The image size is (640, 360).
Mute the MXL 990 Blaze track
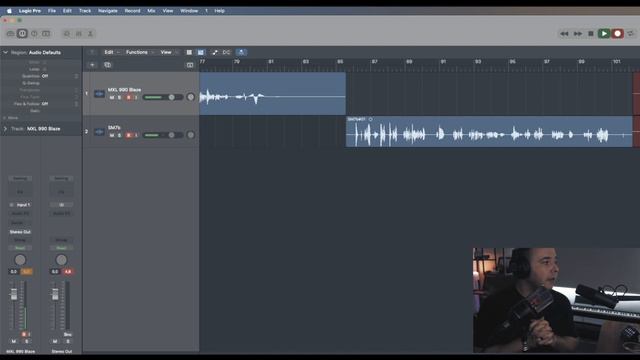[112, 98]
